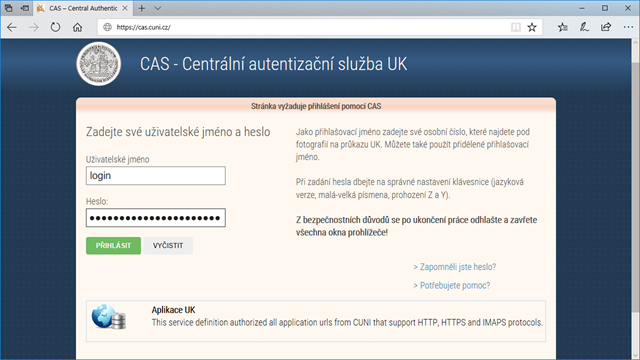
Task: Minimize the browser window
Action: click(x=582, y=8)
